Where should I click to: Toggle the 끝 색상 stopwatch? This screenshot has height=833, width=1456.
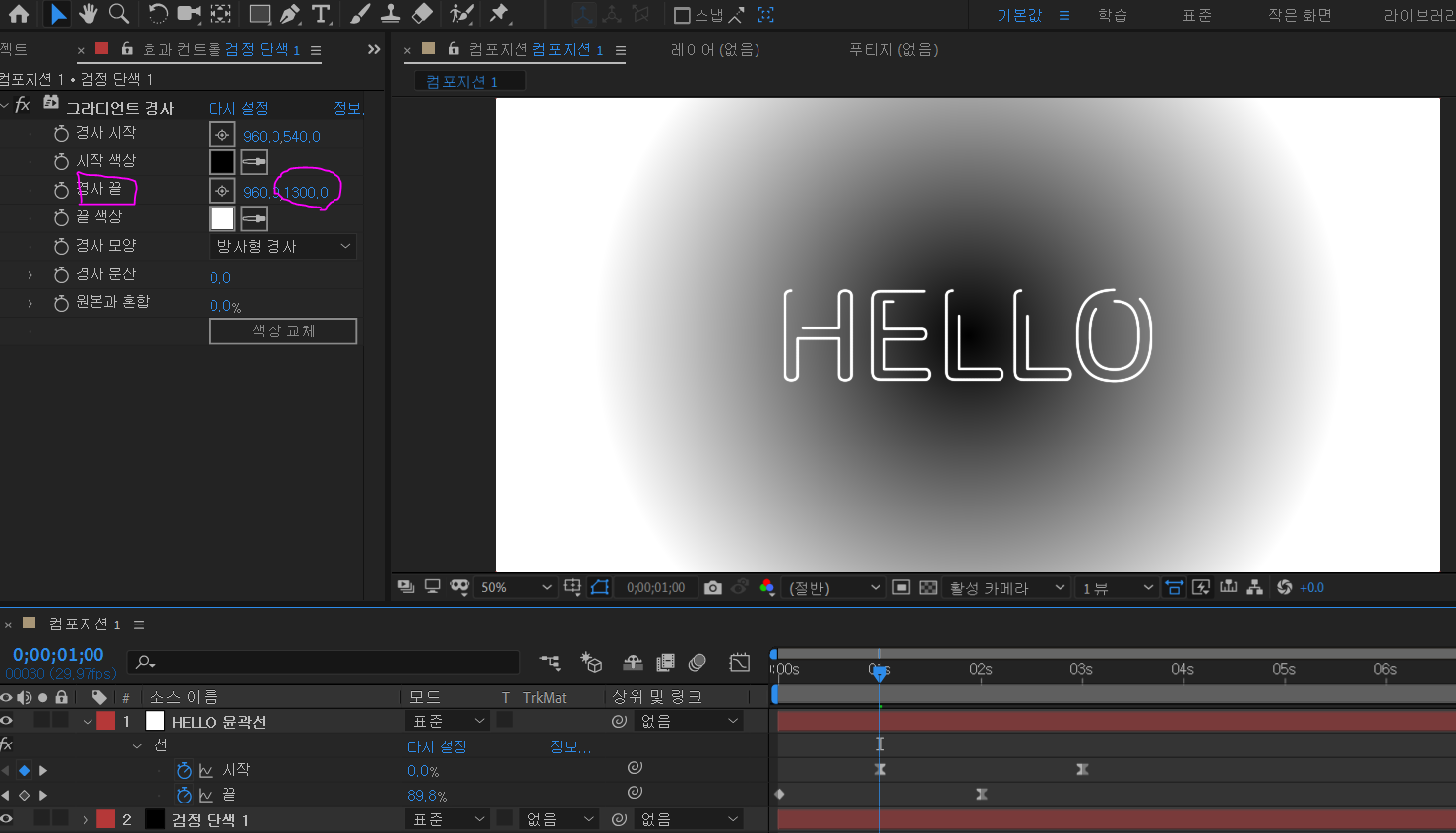point(61,217)
